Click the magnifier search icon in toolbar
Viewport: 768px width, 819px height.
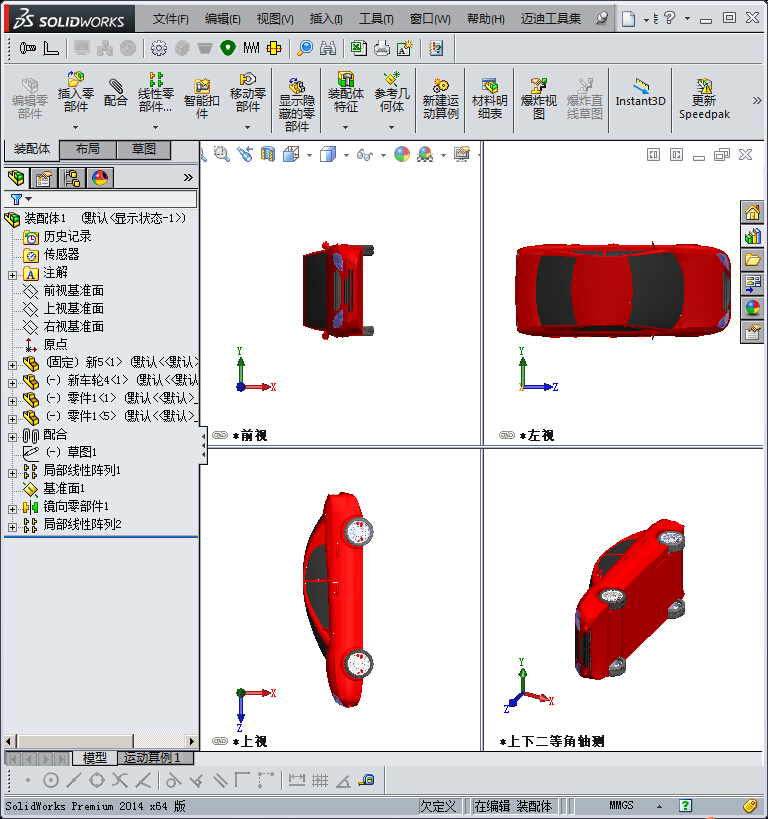pos(305,48)
